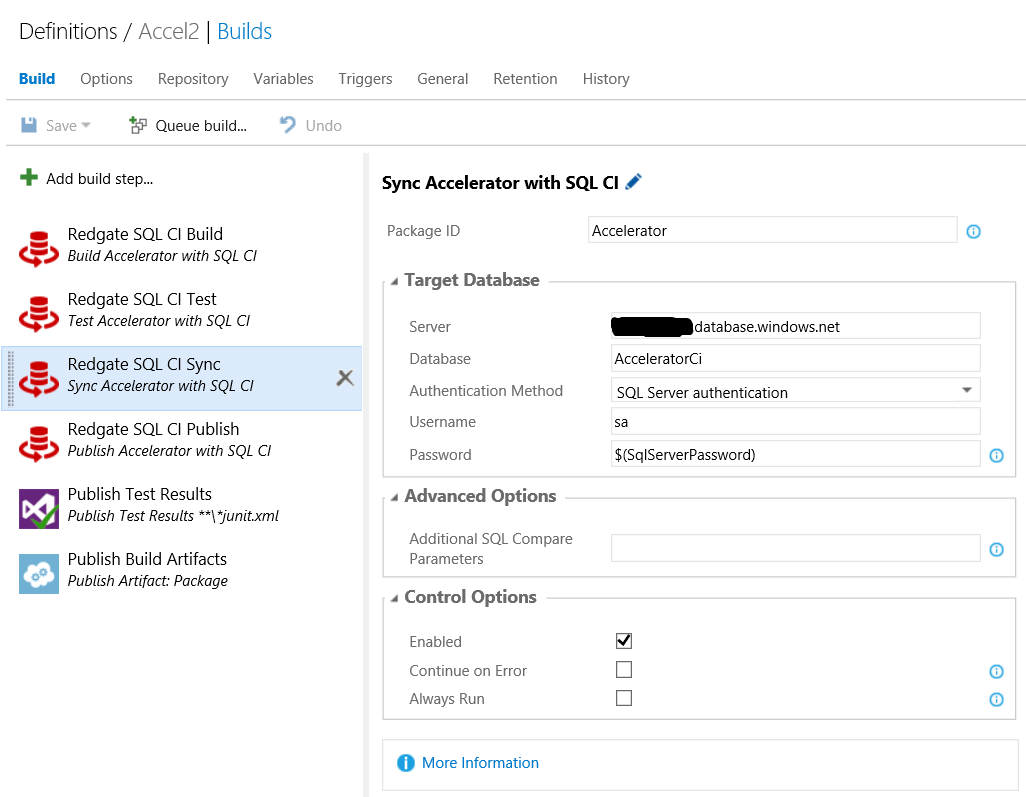Click 'Publish Artifact: Package' subtitle text
This screenshot has width=1026, height=797.
click(148, 581)
